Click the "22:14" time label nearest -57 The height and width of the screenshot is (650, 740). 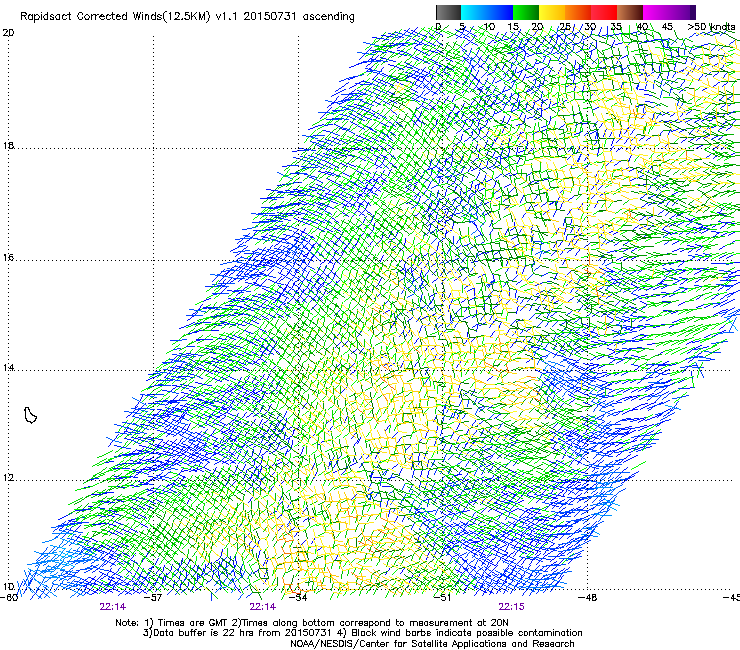click(x=113, y=607)
